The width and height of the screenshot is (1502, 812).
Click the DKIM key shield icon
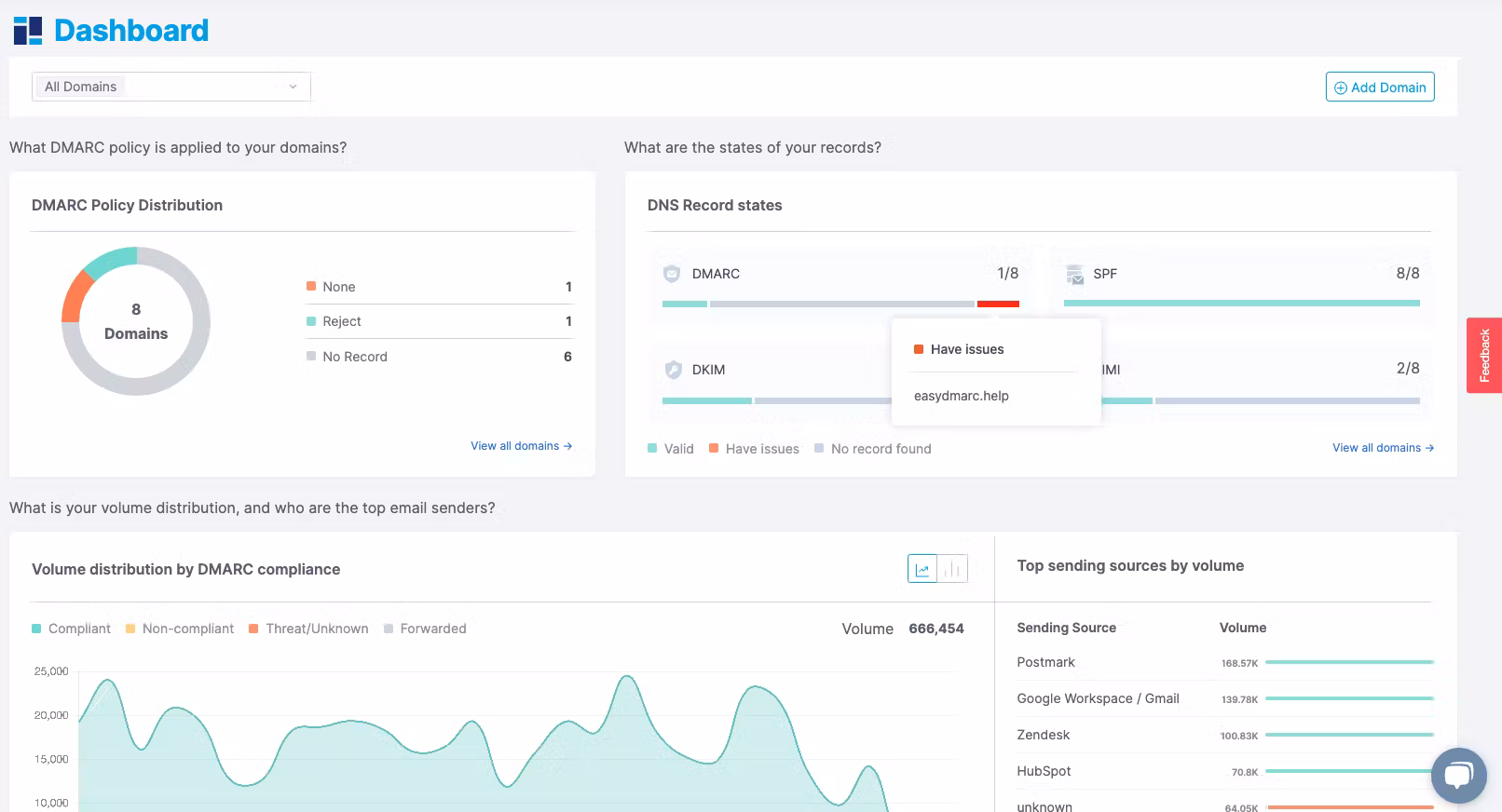pos(673,370)
